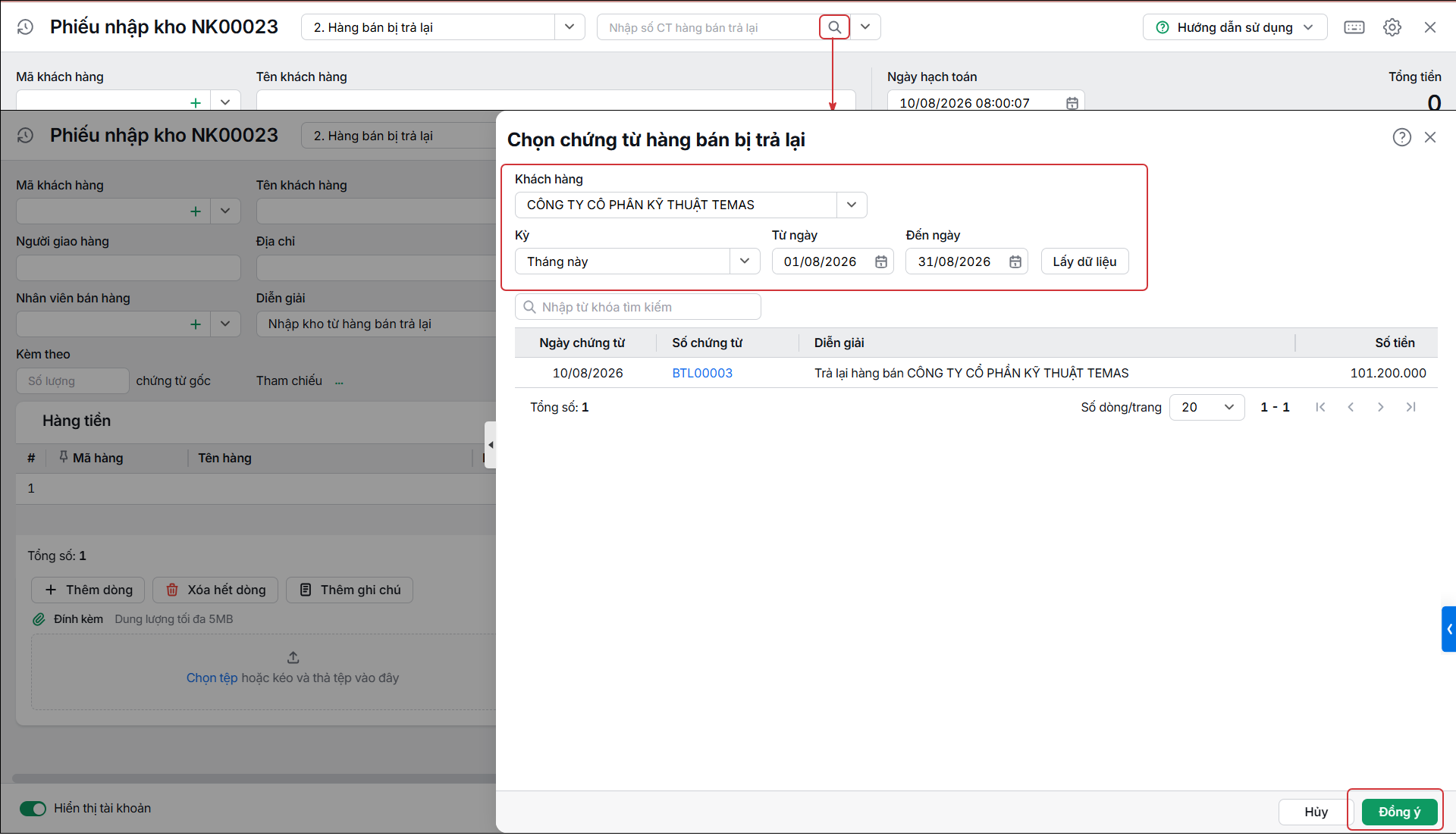Click the magnifier beside 'Nhập số CT hàng bán trả lại'
Screen dimensions: 1456x839
coord(834,27)
